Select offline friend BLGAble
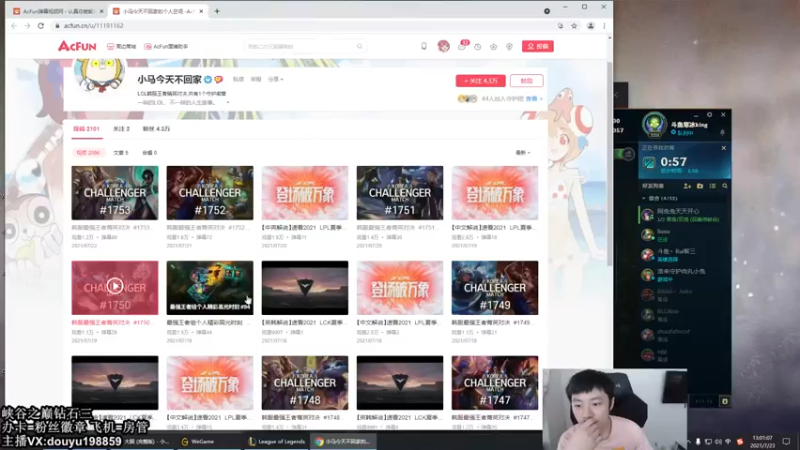Viewport: 800px width, 450px height. [x=684, y=314]
